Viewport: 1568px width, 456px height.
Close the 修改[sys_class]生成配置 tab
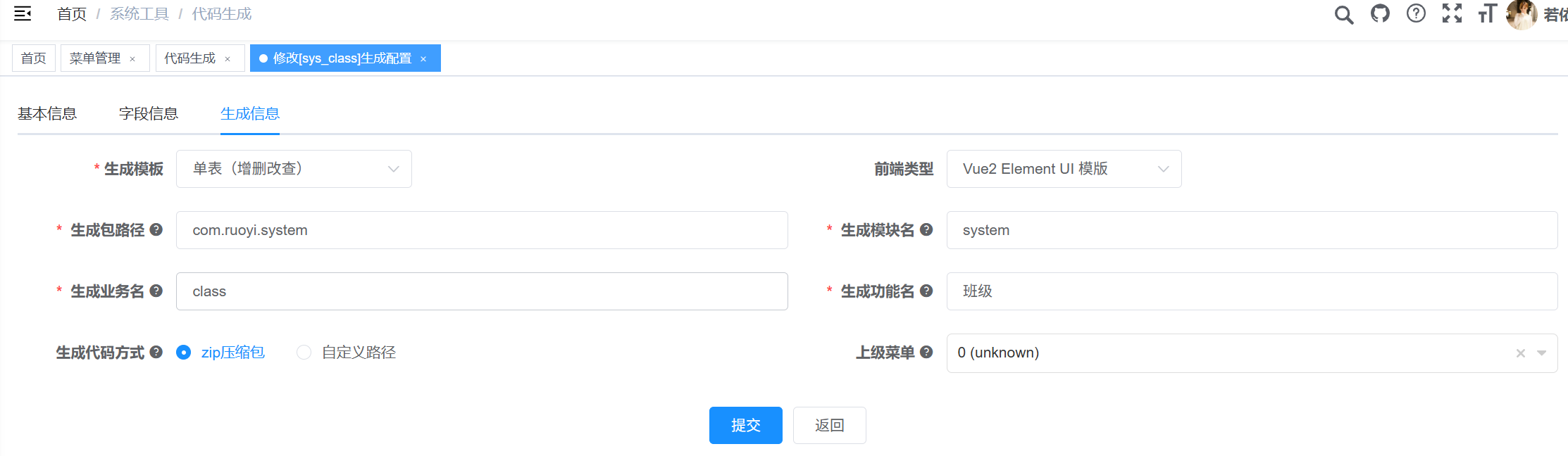click(x=423, y=59)
